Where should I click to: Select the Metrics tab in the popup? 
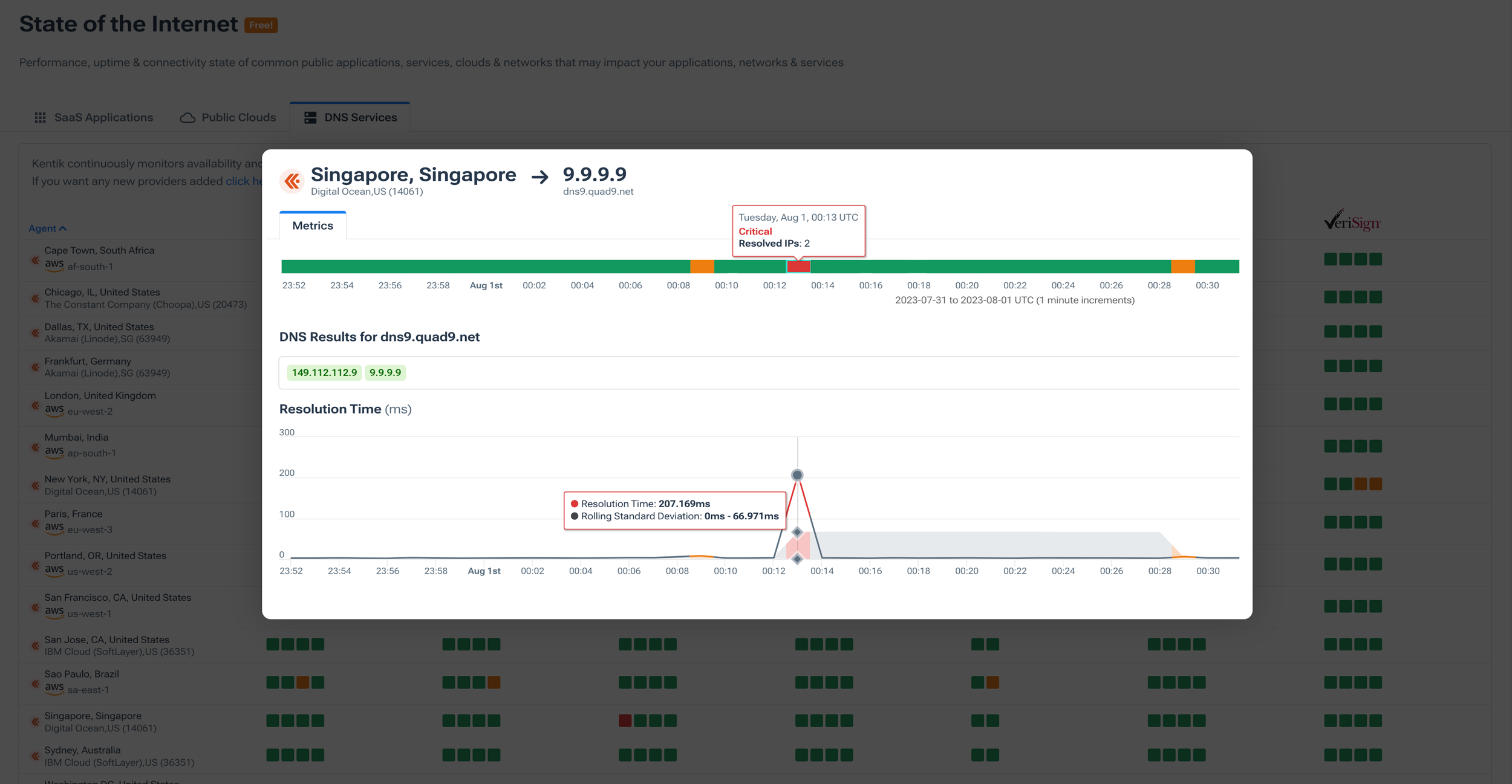tap(313, 225)
